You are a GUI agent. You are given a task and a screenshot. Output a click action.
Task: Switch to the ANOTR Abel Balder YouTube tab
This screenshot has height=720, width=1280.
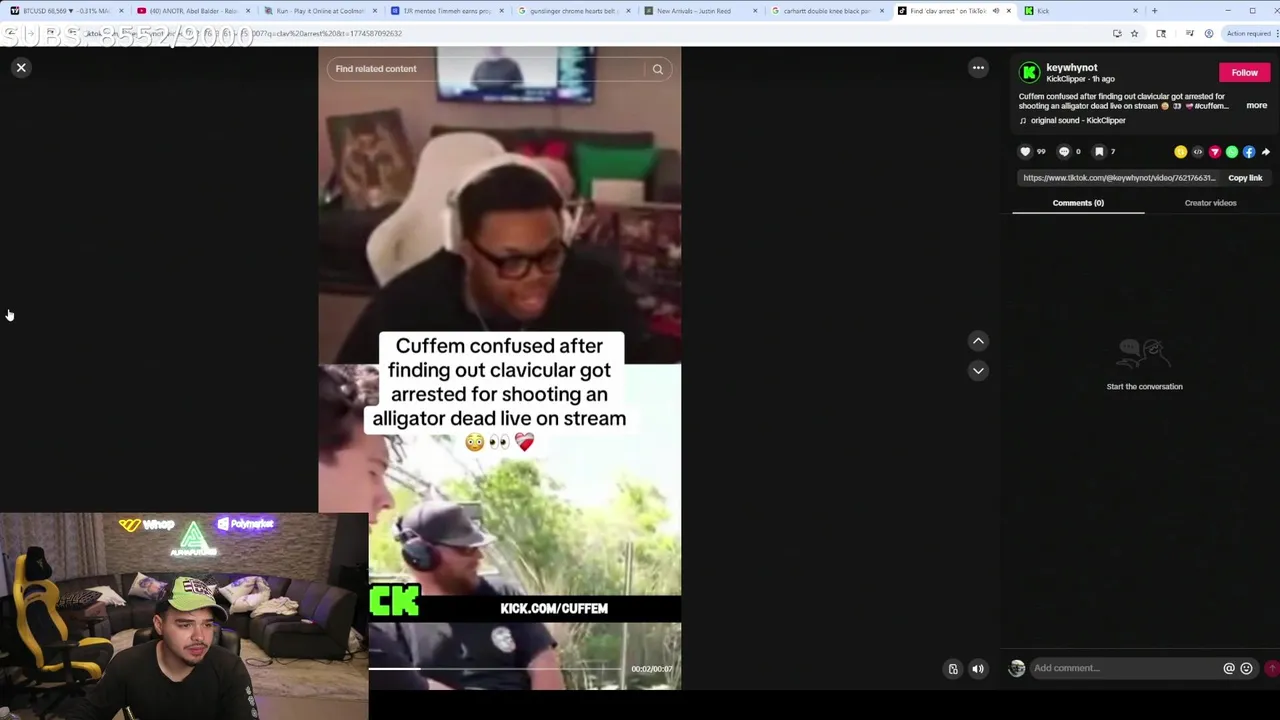(x=193, y=11)
